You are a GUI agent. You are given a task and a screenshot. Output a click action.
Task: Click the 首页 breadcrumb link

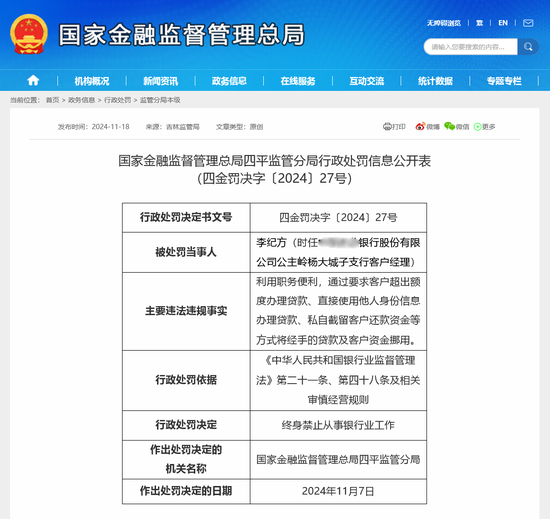pos(53,100)
